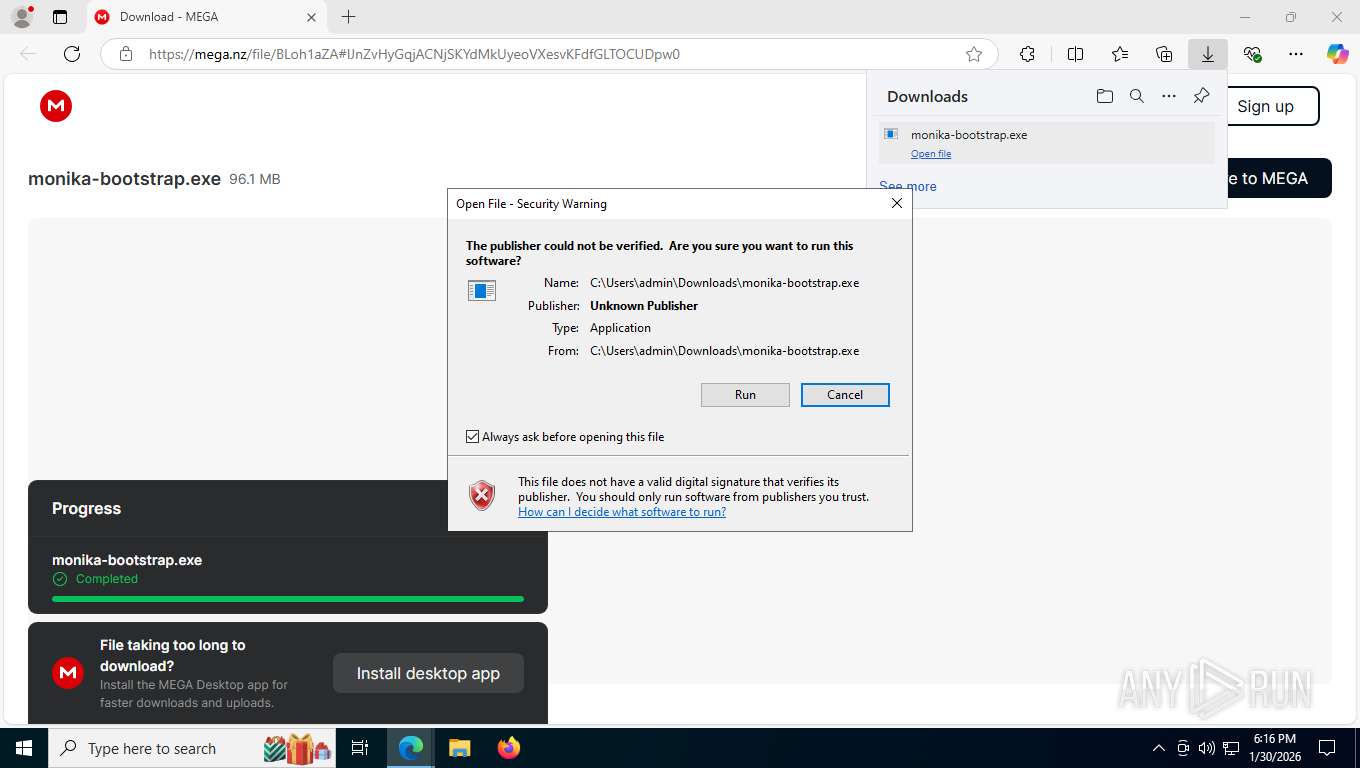Click See more in Downloads panel

[x=908, y=186]
